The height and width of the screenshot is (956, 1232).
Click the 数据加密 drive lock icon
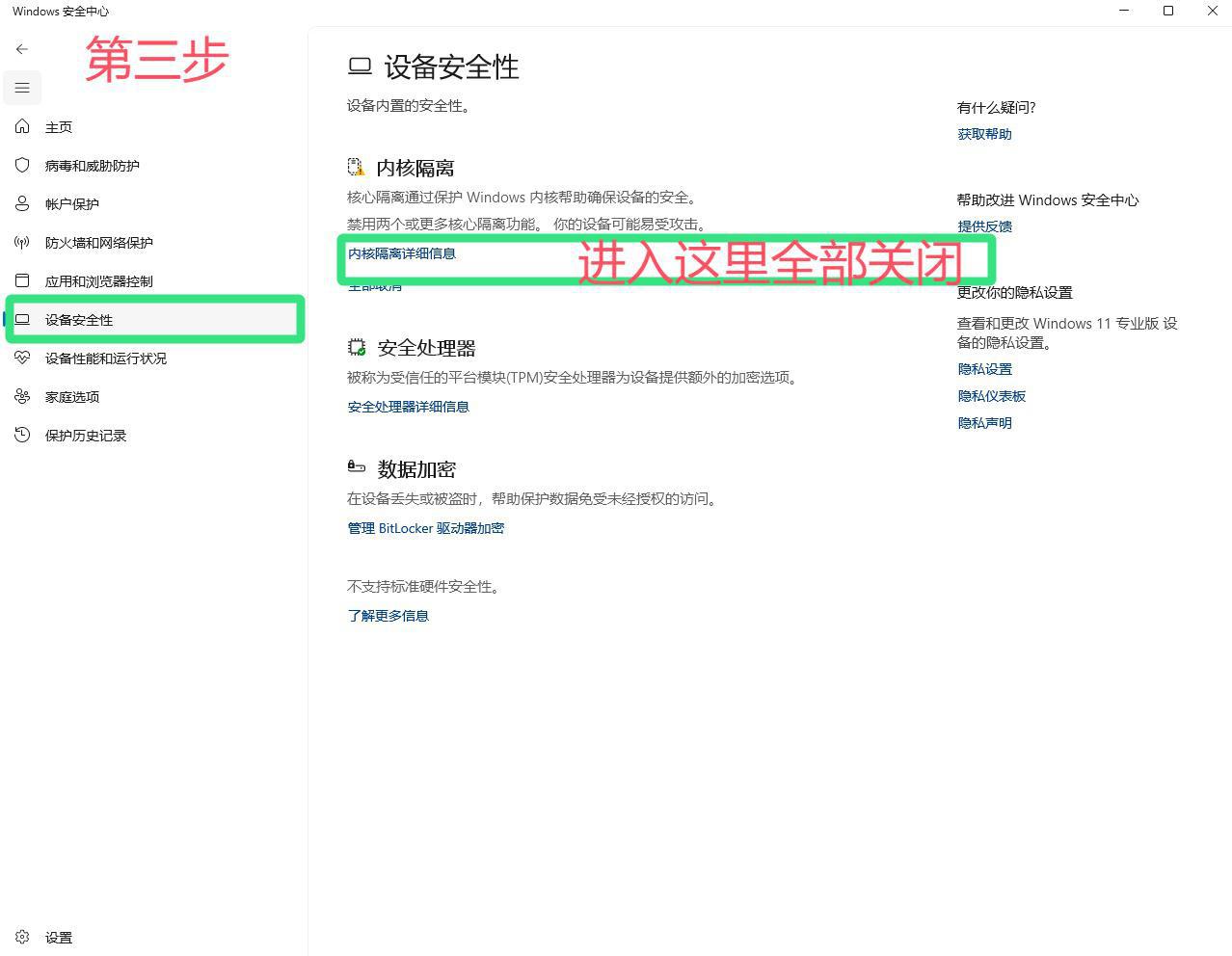(357, 466)
